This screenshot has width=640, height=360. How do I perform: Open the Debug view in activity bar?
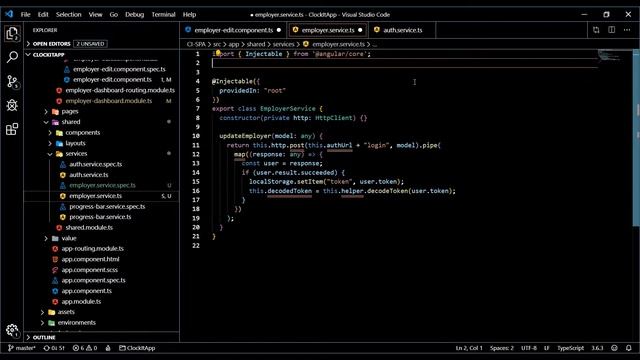[12, 105]
